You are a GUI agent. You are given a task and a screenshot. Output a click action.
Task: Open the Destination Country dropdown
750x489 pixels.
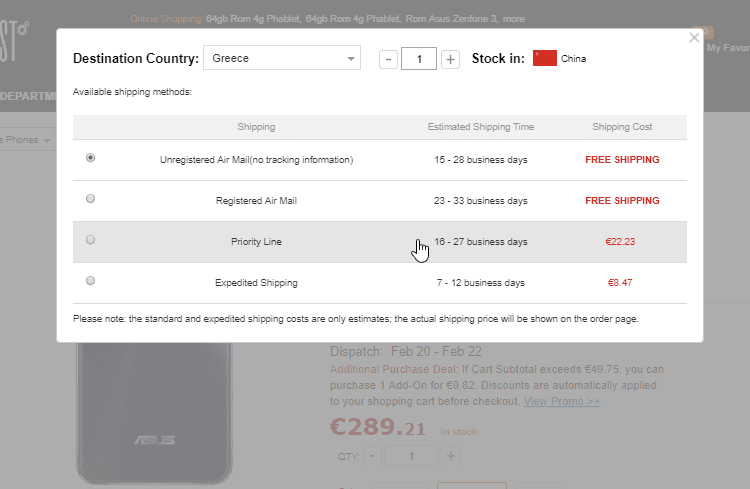(281, 58)
